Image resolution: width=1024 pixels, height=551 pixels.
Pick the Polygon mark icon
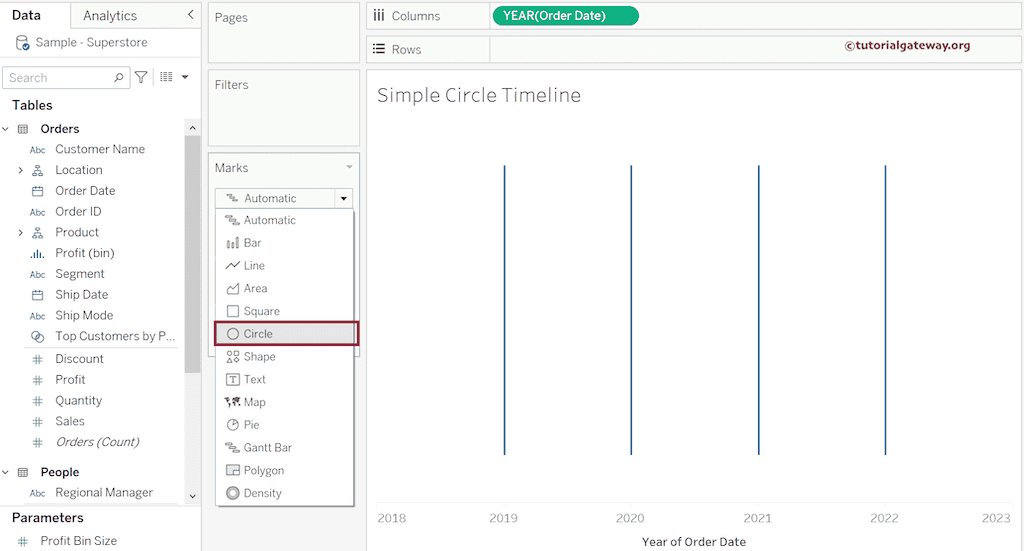(233, 471)
